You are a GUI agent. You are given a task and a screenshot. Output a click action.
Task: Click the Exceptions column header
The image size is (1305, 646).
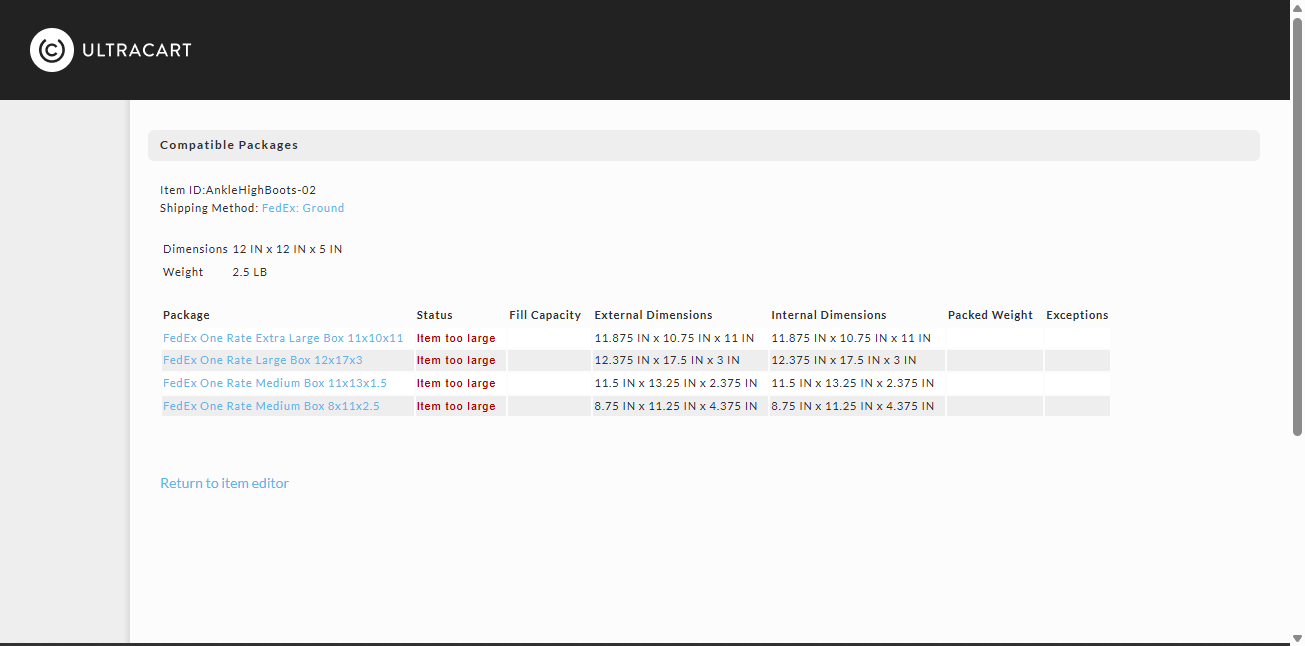(x=1077, y=315)
